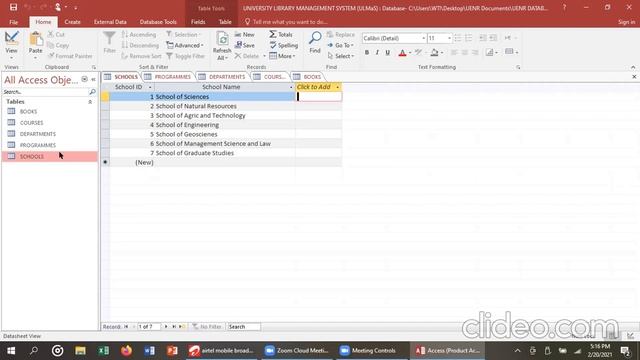Viewport: 640px width, 360px height.
Task: Click Remove Sort
Action: pyautogui.click(x=141, y=56)
